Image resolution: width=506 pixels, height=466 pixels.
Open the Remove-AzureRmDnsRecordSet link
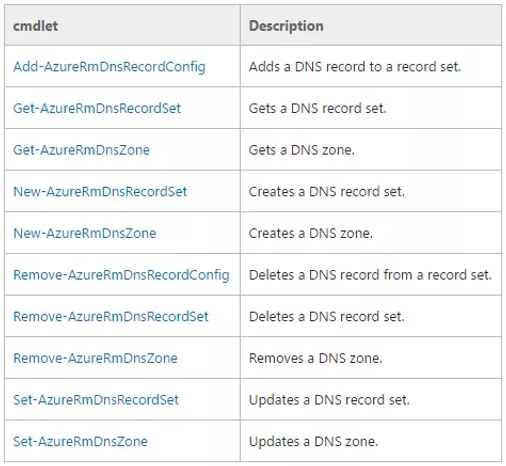pos(111,317)
